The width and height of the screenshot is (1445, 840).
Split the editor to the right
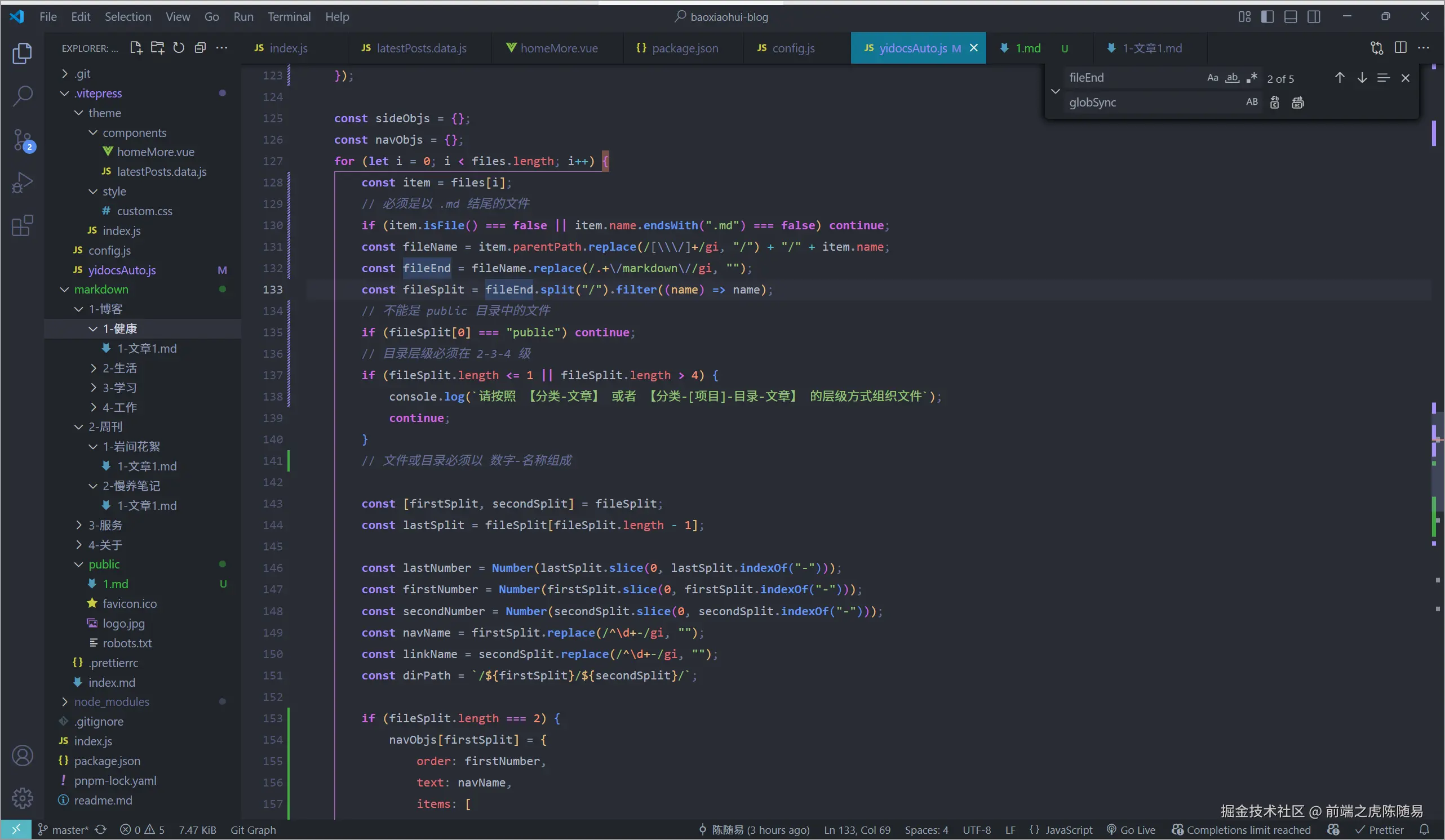click(x=1400, y=48)
